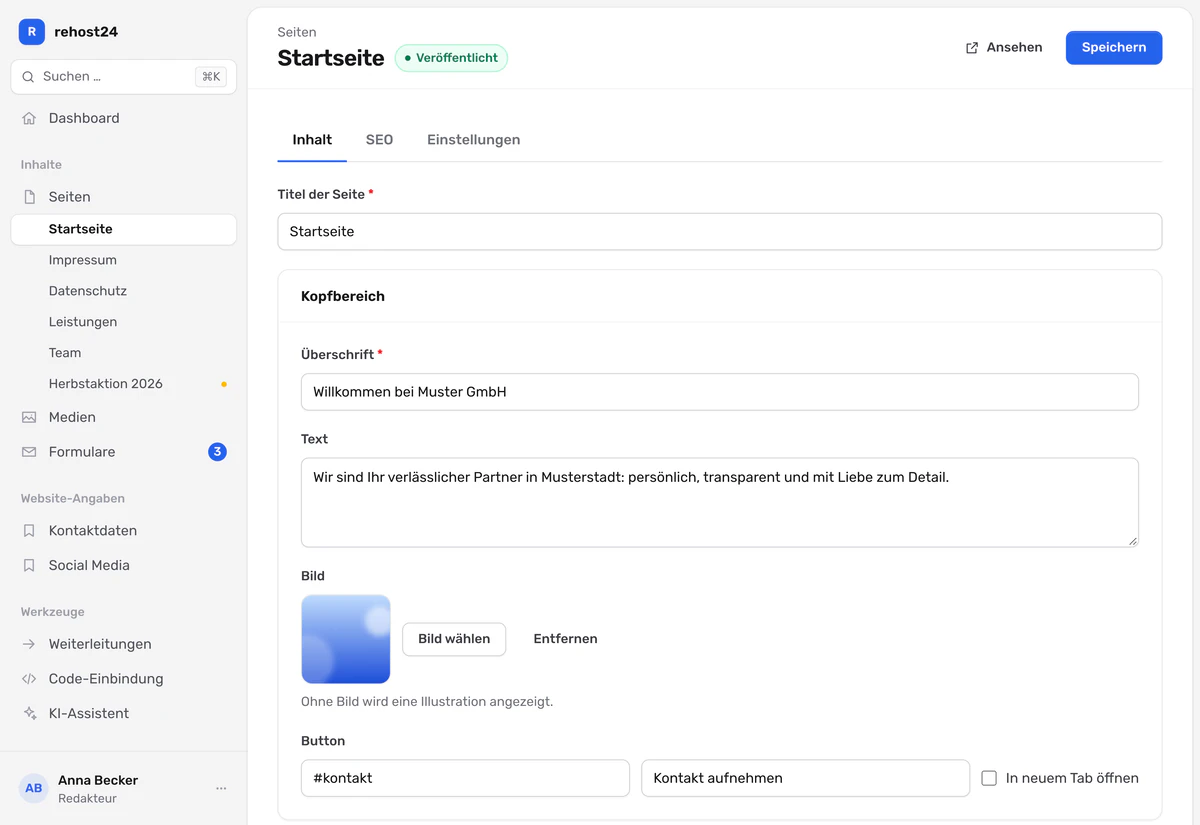Click the Speichern button

(x=1114, y=48)
